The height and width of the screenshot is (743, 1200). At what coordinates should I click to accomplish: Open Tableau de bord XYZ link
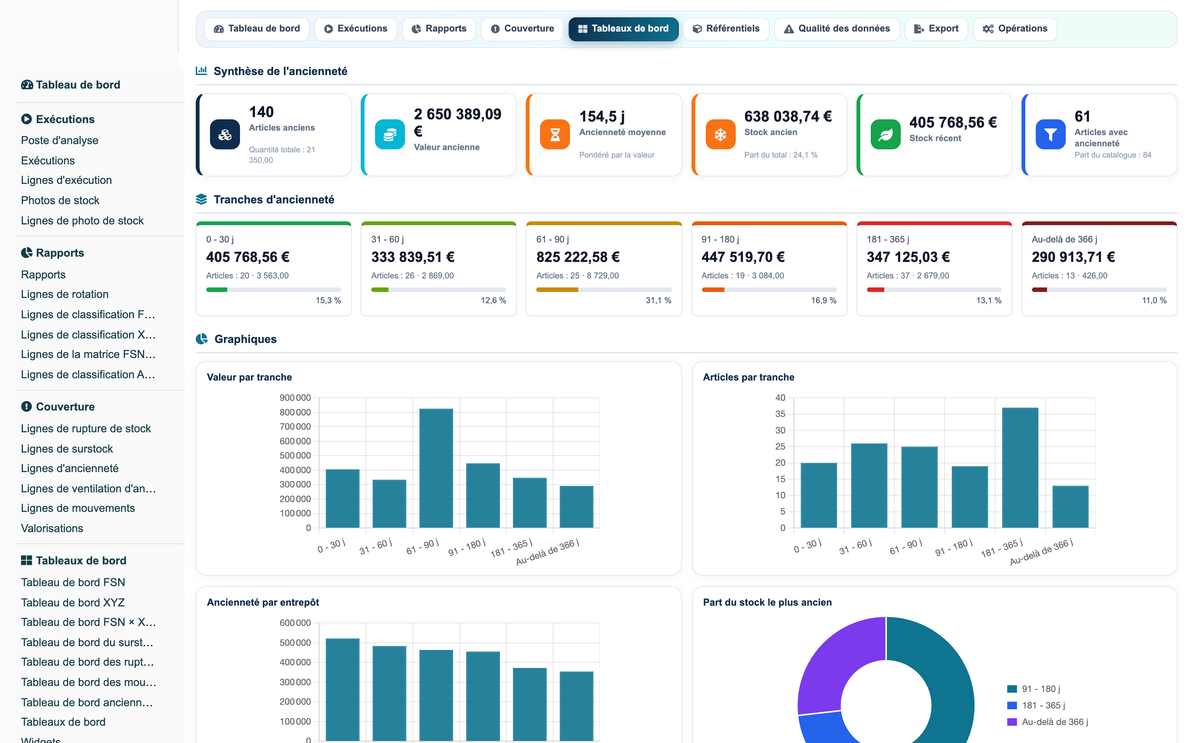pyautogui.click(x=73, y=603)
